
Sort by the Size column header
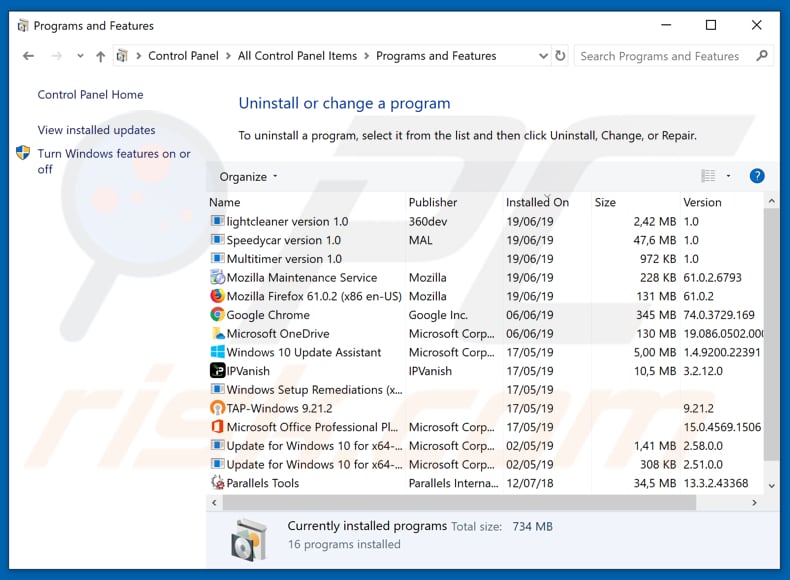[636, 202]
